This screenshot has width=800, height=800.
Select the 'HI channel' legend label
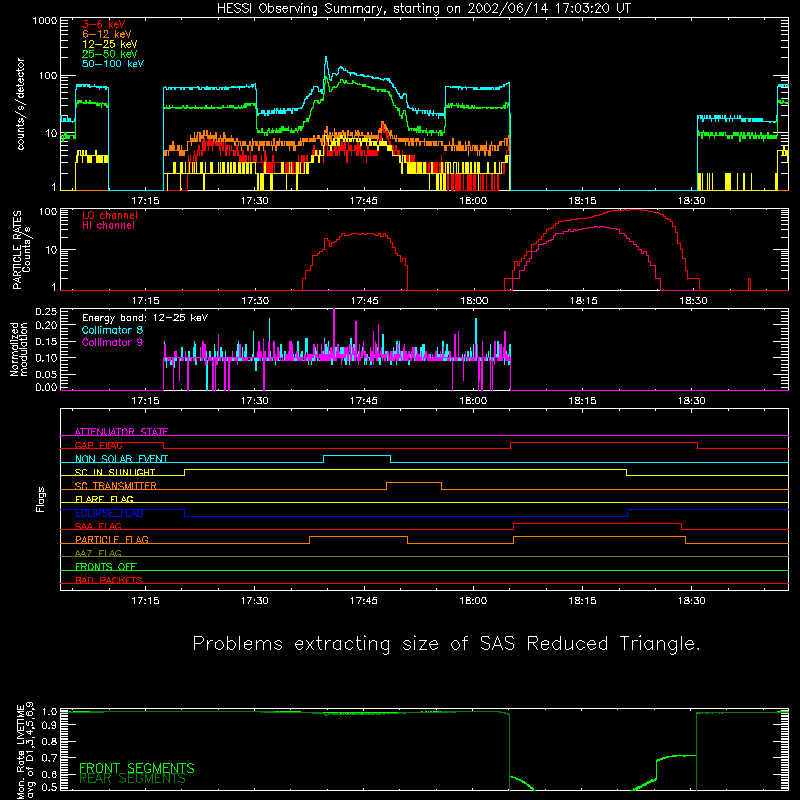(108, 226)
